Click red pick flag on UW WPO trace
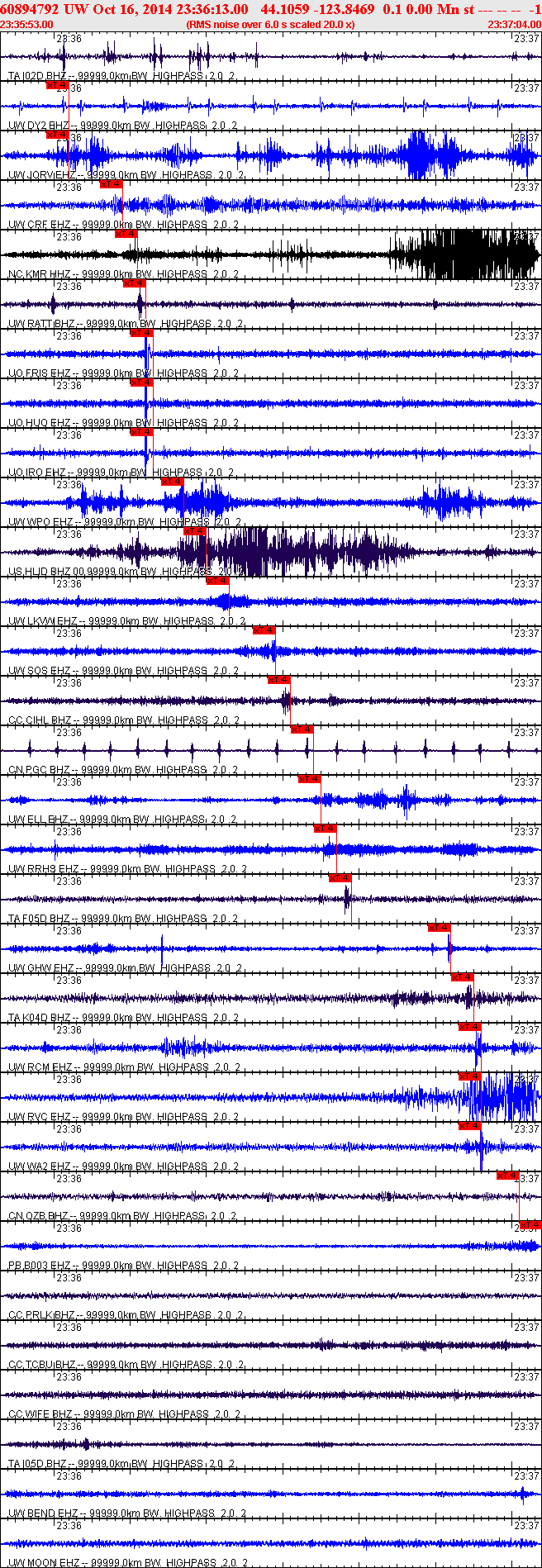Viewport: 542px width, 1568px height. coord(173,482)
